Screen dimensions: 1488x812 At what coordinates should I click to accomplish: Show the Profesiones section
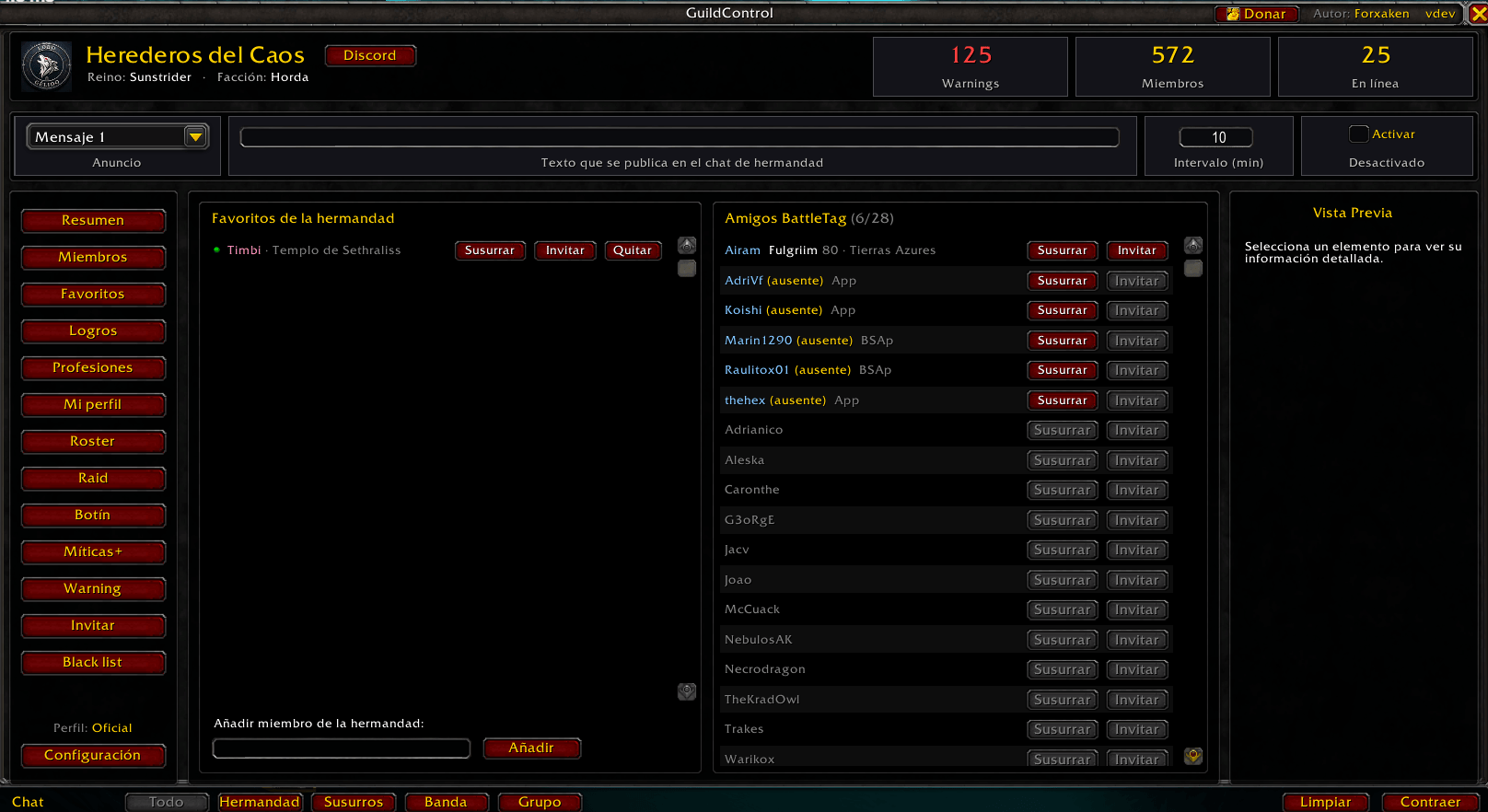pos(93,368)
